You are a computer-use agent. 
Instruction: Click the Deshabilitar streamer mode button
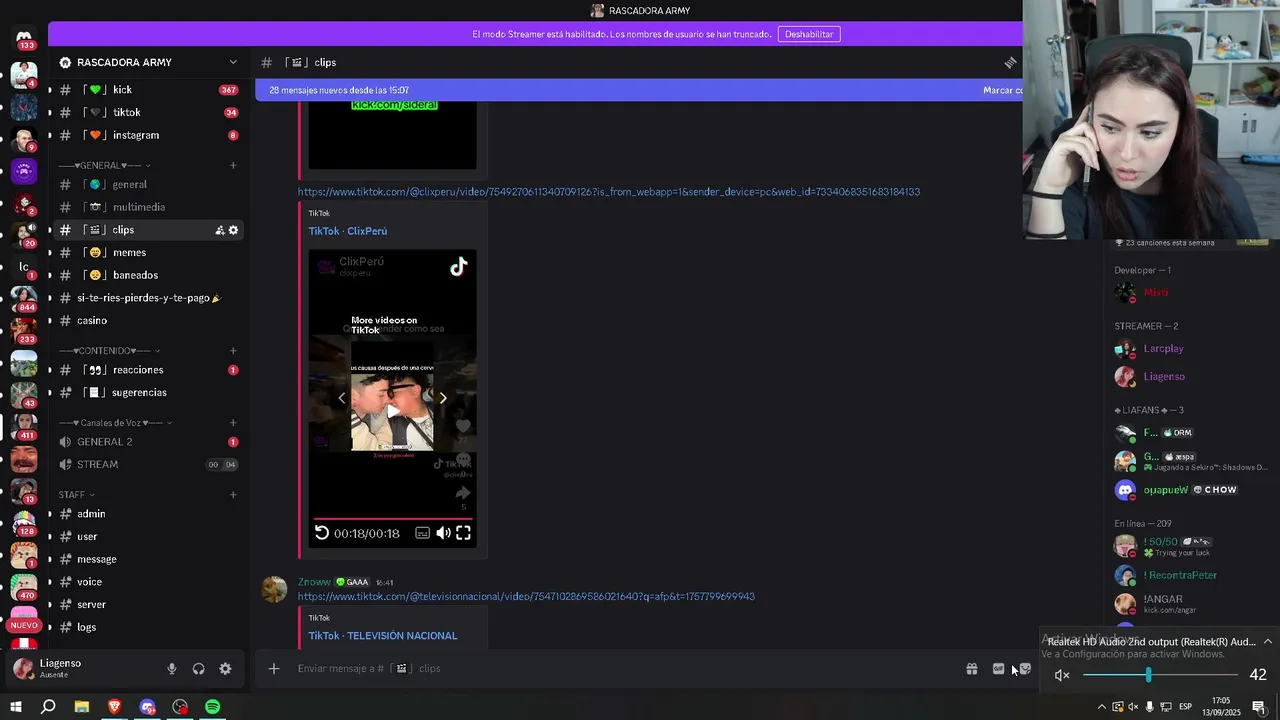click(809, 34)
